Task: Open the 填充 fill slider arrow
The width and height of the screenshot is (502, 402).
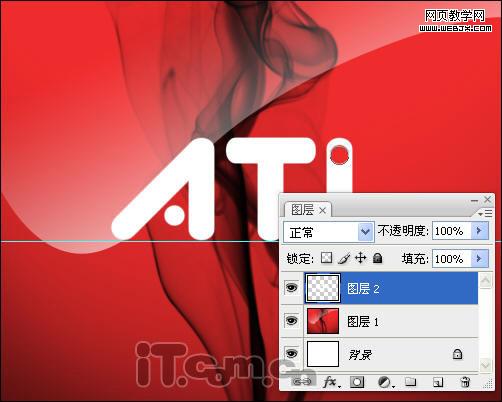Action: [x=479, y=258]
